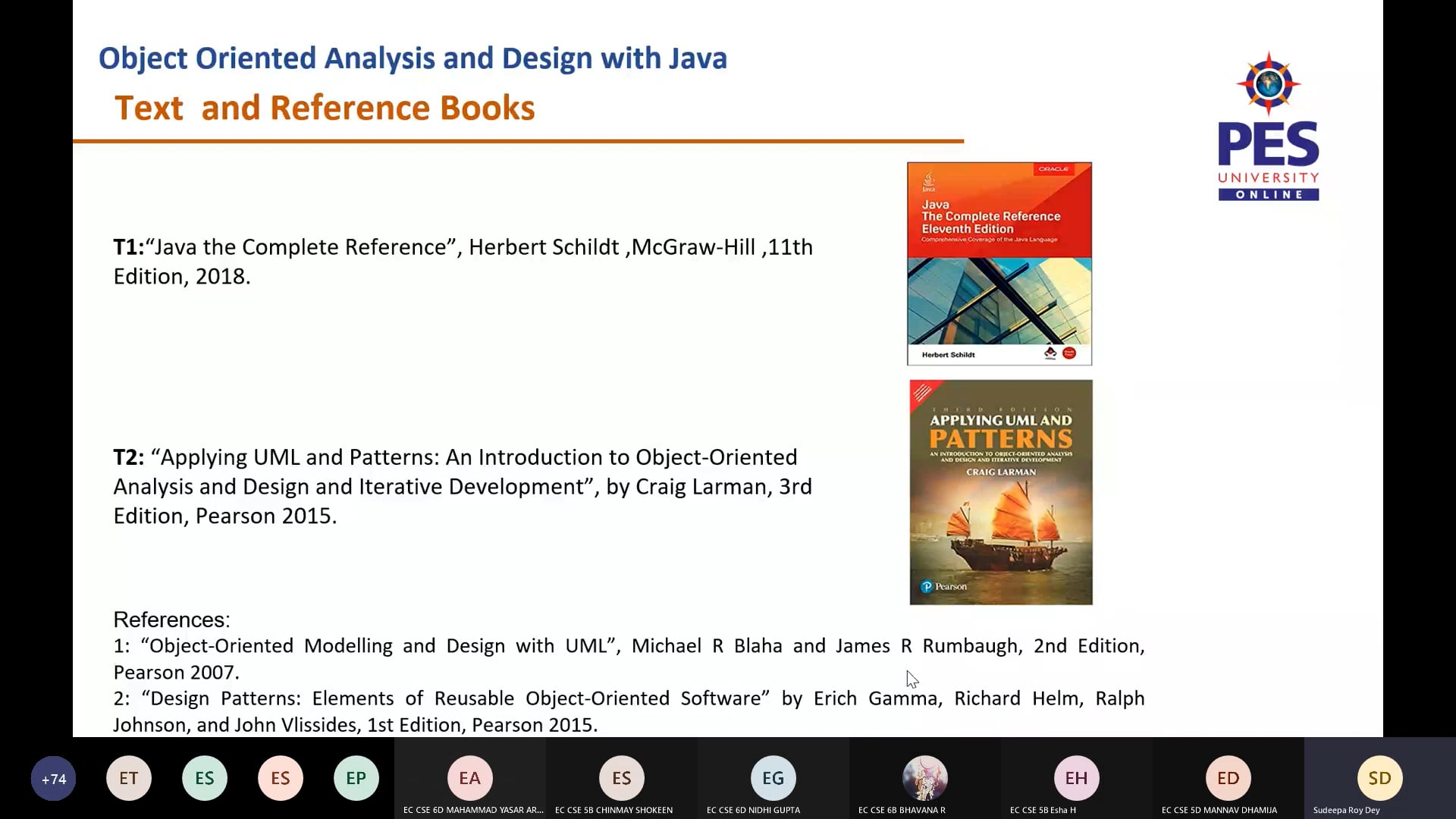
Task: Click the Text and Reference Books heading
Action: pyautogui.click(x=325, y=108)
